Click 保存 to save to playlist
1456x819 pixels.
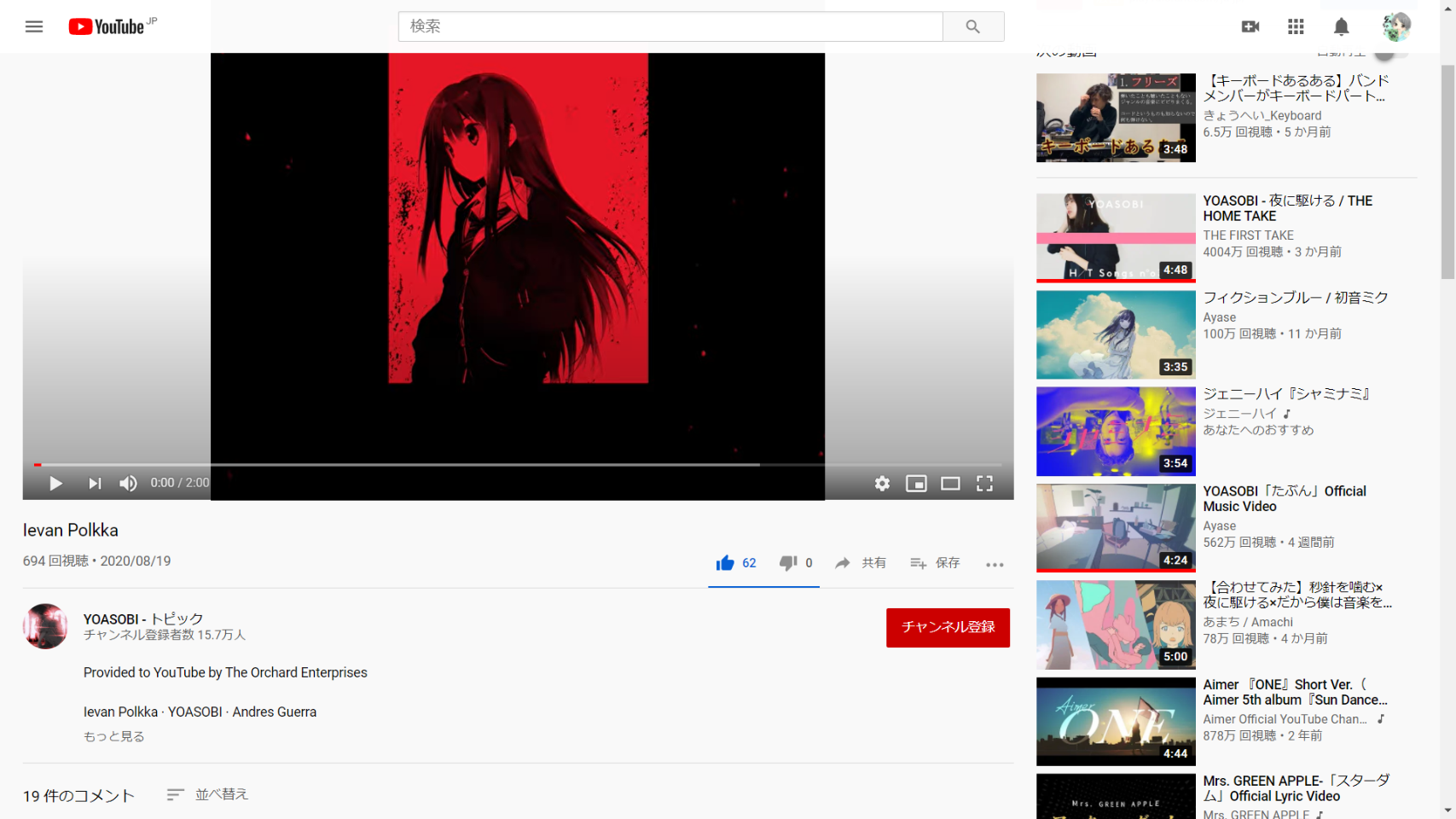point(936,563)
